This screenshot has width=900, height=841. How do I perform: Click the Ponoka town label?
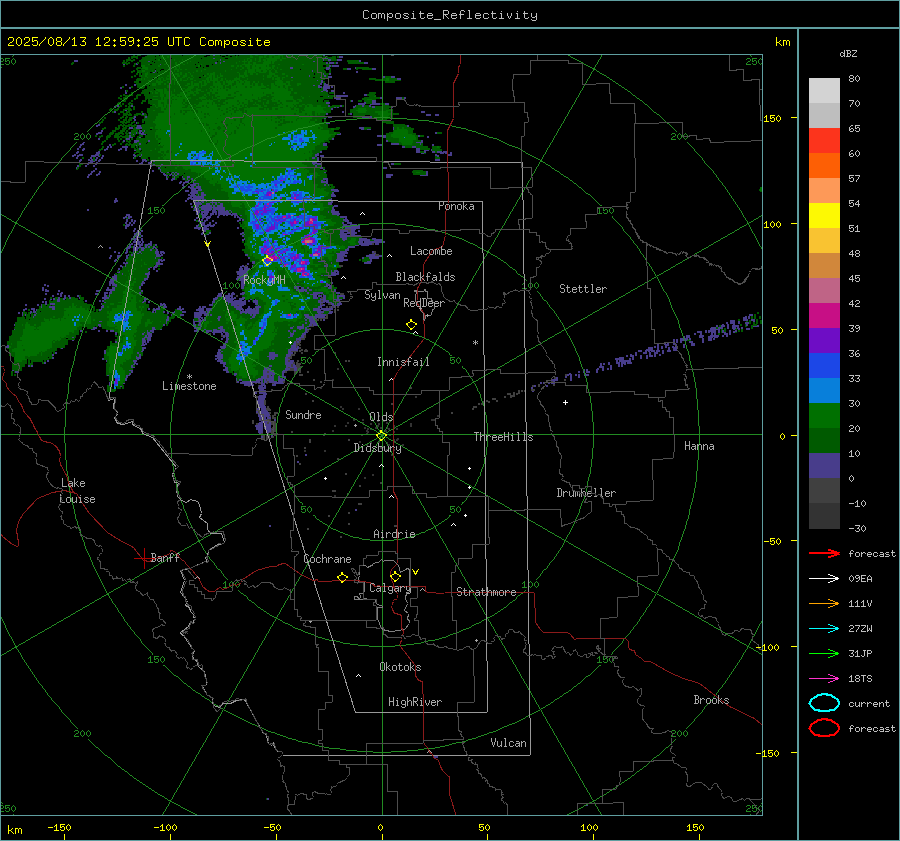click(456, 206)
